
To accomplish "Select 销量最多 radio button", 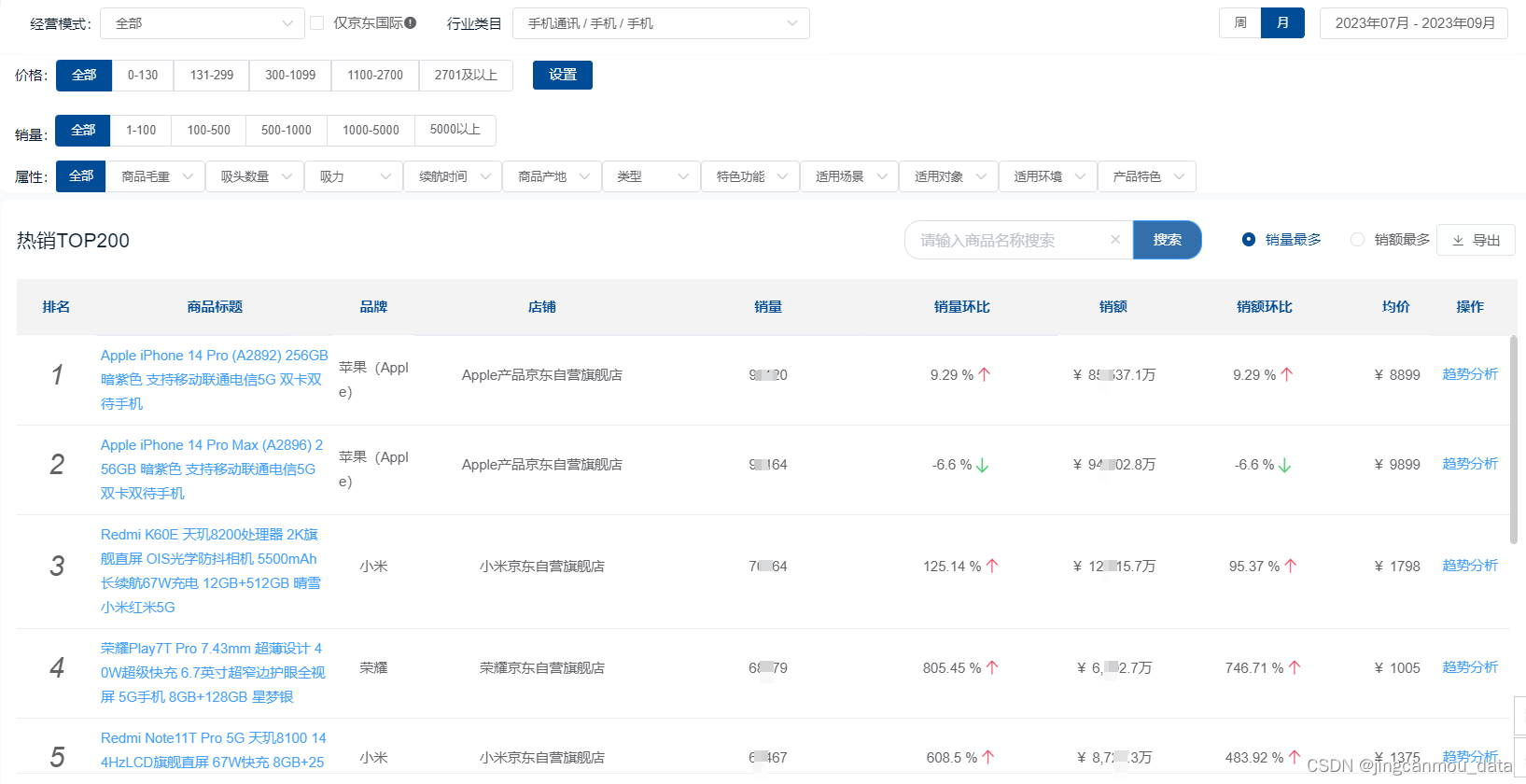I will coord(1249,240).
